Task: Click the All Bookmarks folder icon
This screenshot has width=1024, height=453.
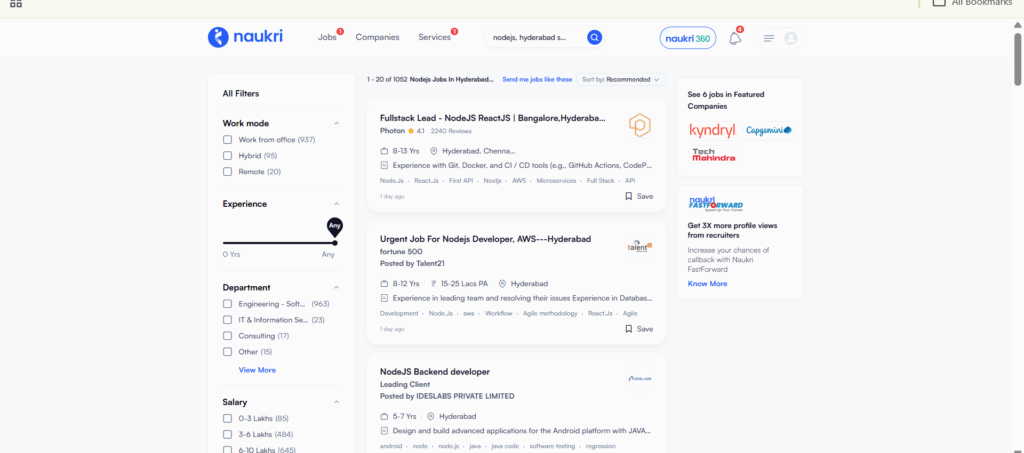Action: tap(939, 2)
